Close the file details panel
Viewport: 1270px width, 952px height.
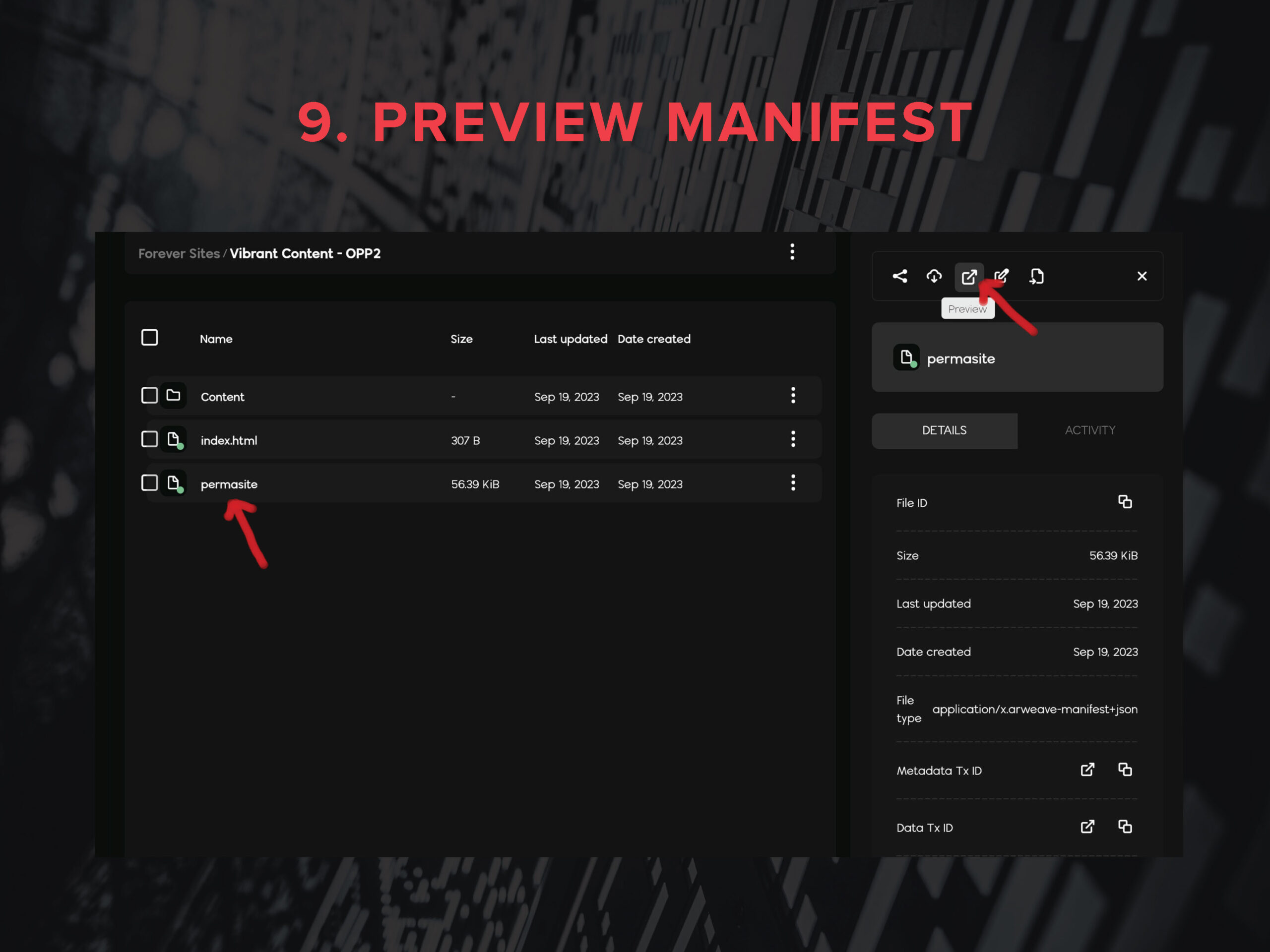tap(1142, 277)
